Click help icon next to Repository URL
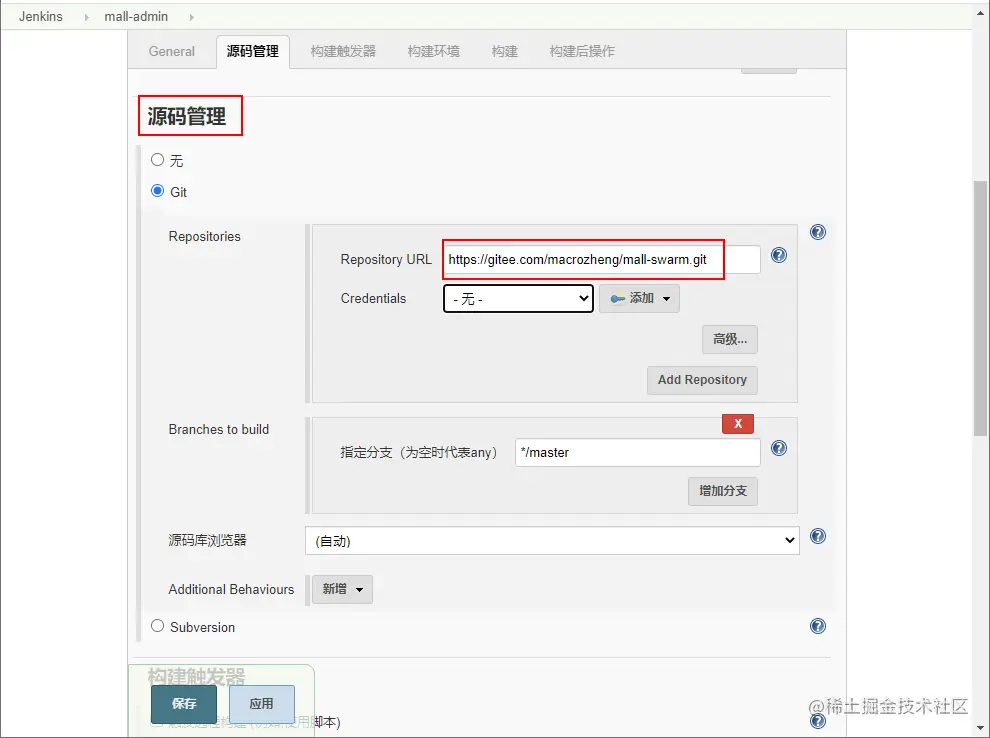Image resolution: width=990 pixels, height=738 pixels. (x=779, y=255)
